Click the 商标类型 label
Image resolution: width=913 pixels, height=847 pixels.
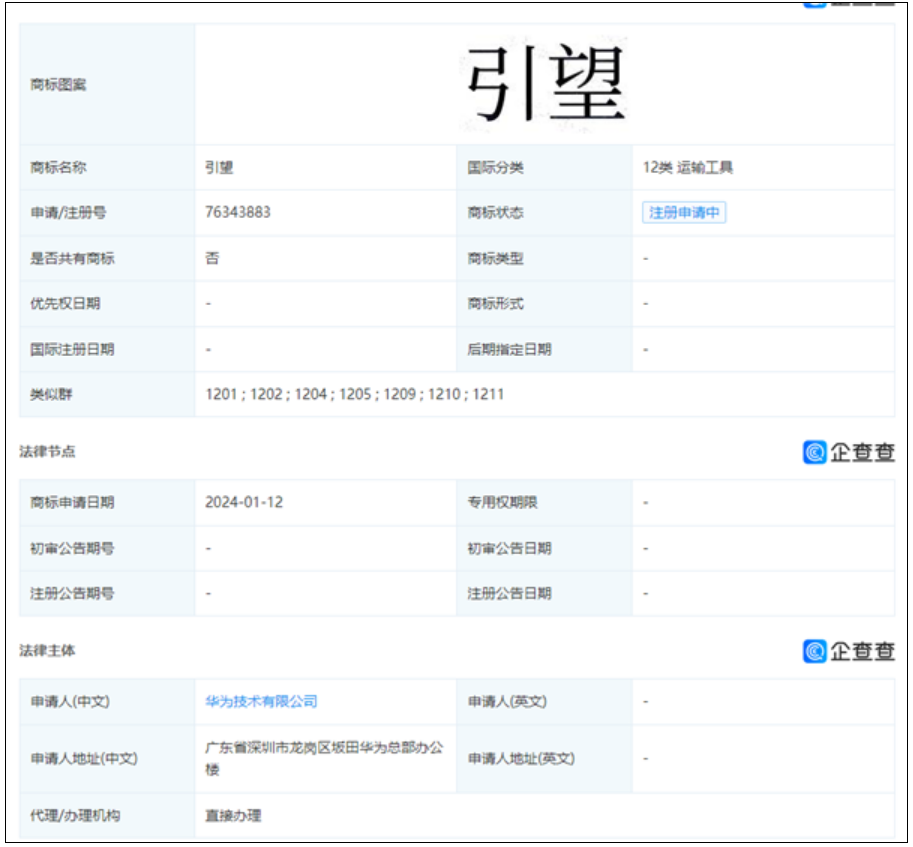[496, 258]
